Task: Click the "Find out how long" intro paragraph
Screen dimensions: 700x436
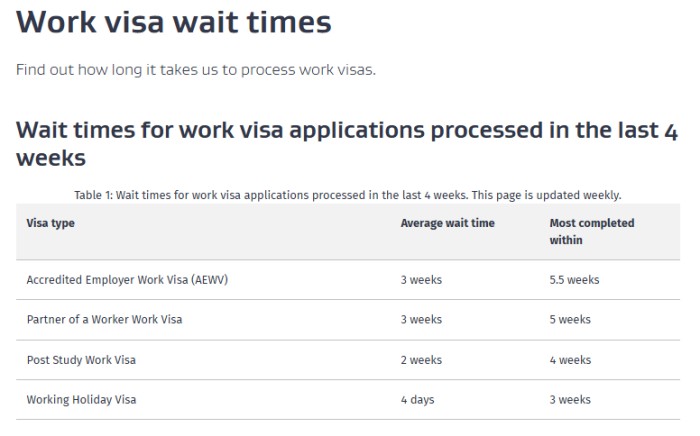Action: point(195,70)
